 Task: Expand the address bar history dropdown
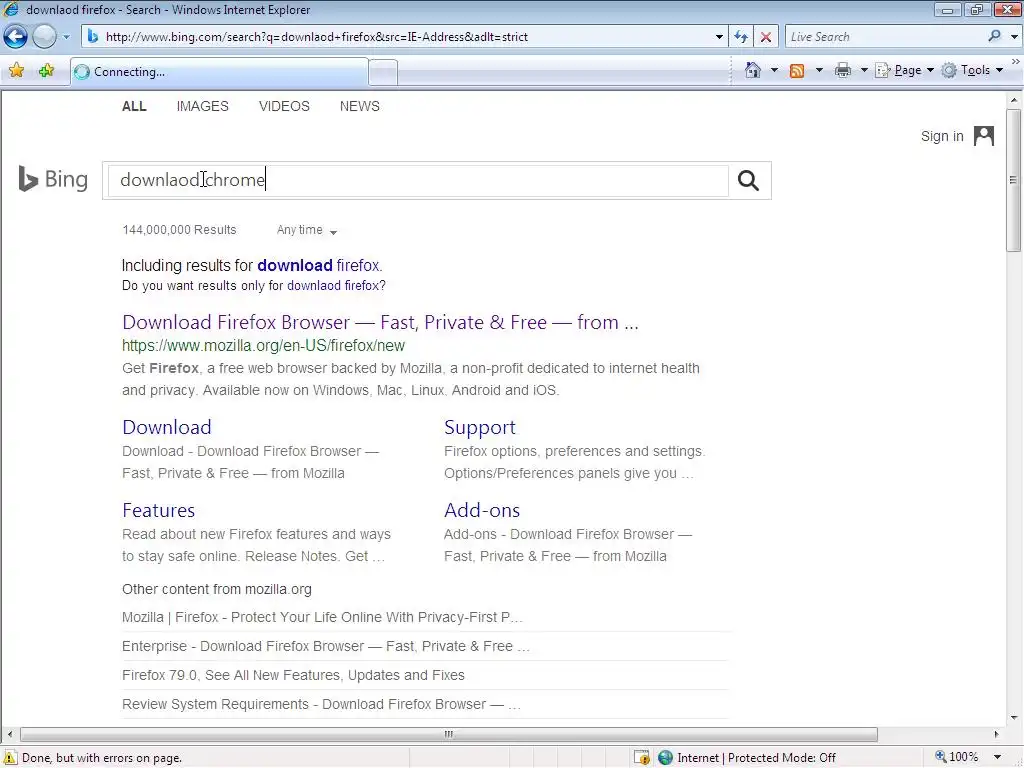pos(719,37)
